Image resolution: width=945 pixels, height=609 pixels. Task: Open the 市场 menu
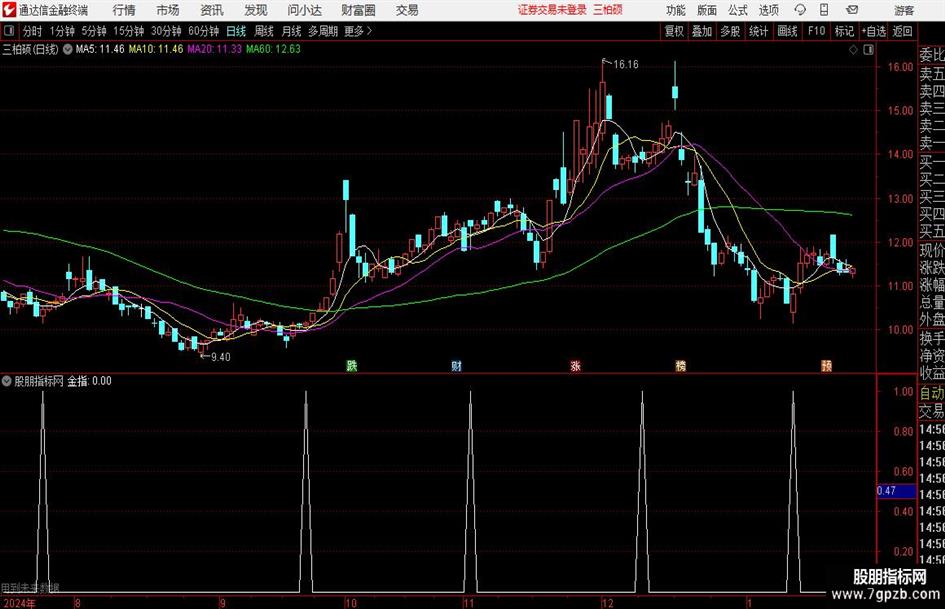click(168, 10)
